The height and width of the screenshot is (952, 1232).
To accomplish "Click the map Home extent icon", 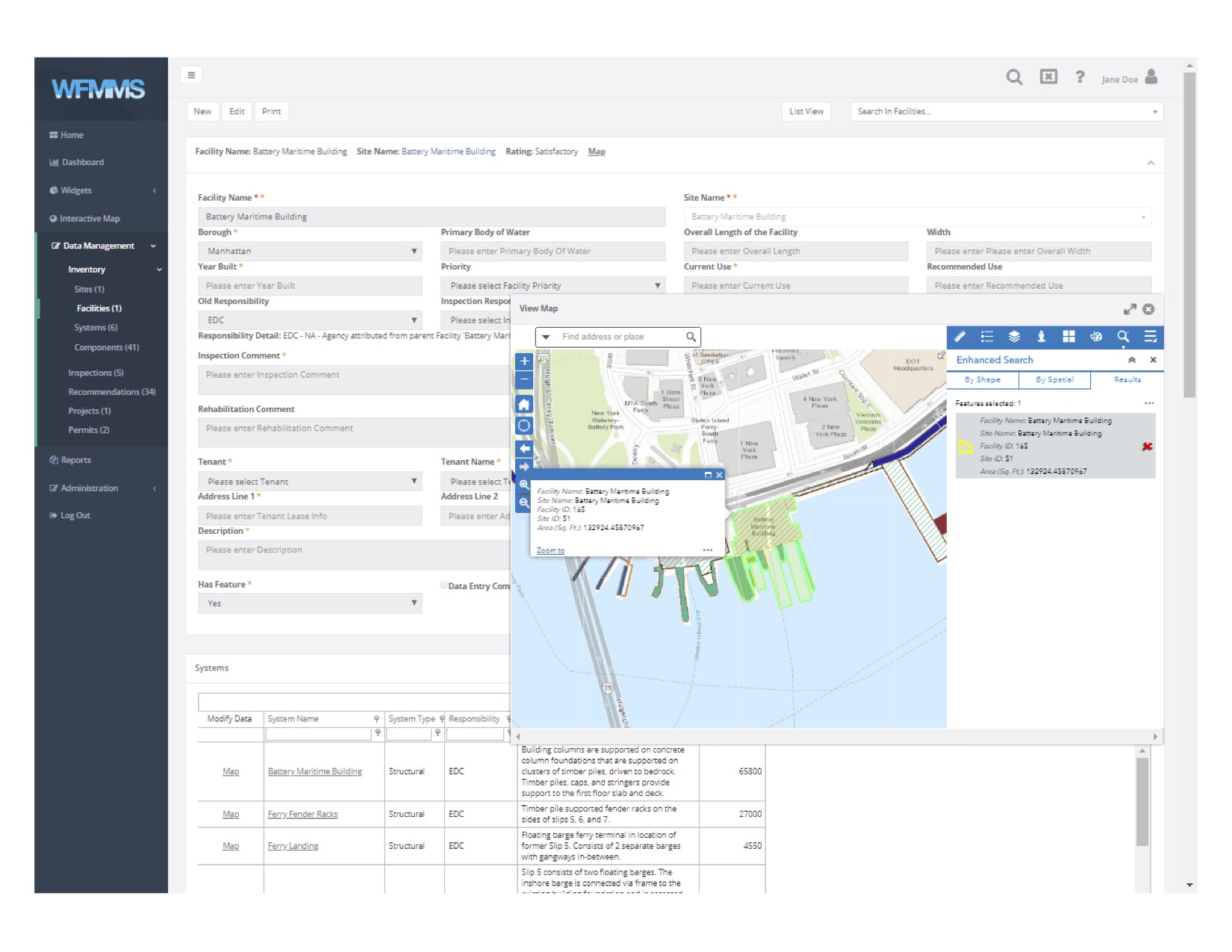I will (x=524, y=405).
